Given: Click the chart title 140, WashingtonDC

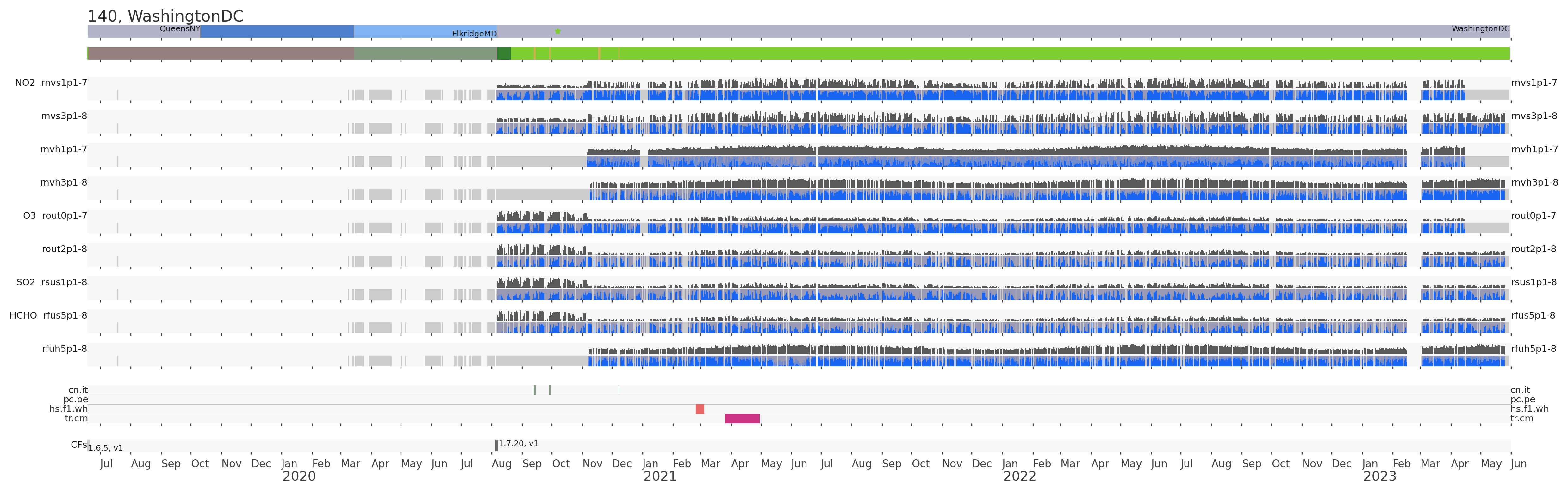Looking at the screenshot, I should [165, 16].
